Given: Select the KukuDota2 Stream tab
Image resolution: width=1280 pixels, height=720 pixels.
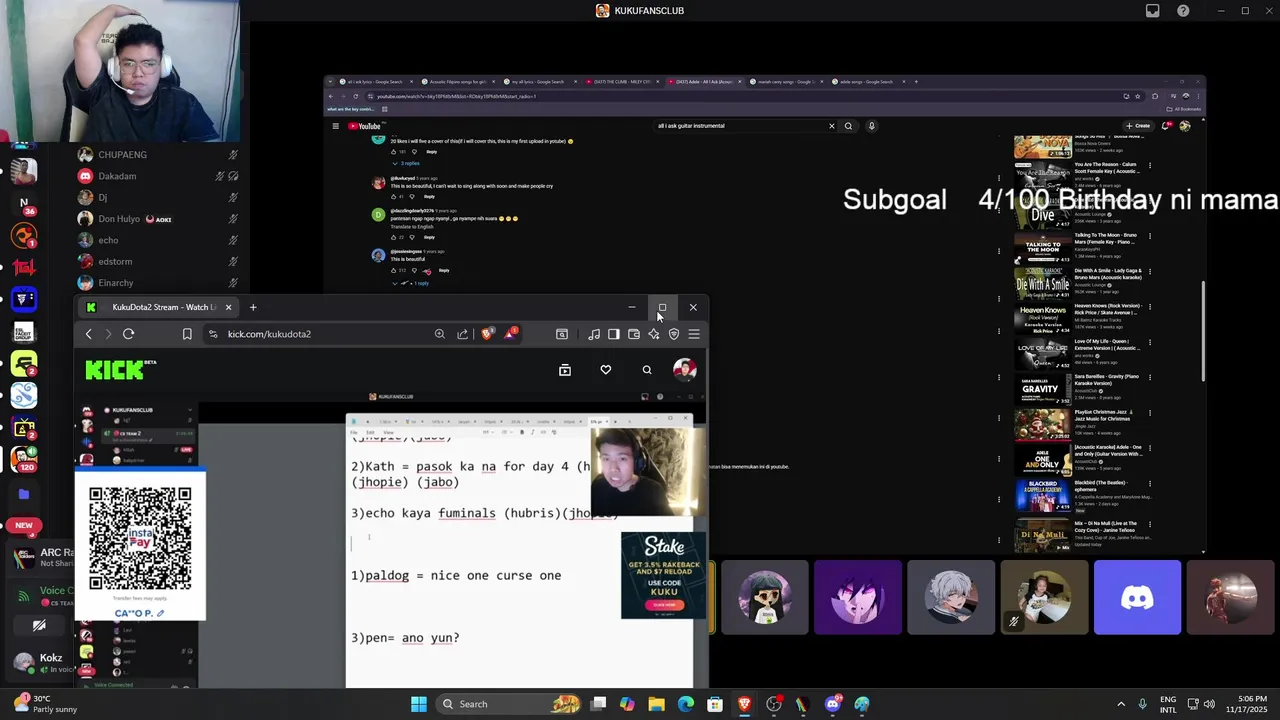Looking at the screenshot, I should pos(160,307).
